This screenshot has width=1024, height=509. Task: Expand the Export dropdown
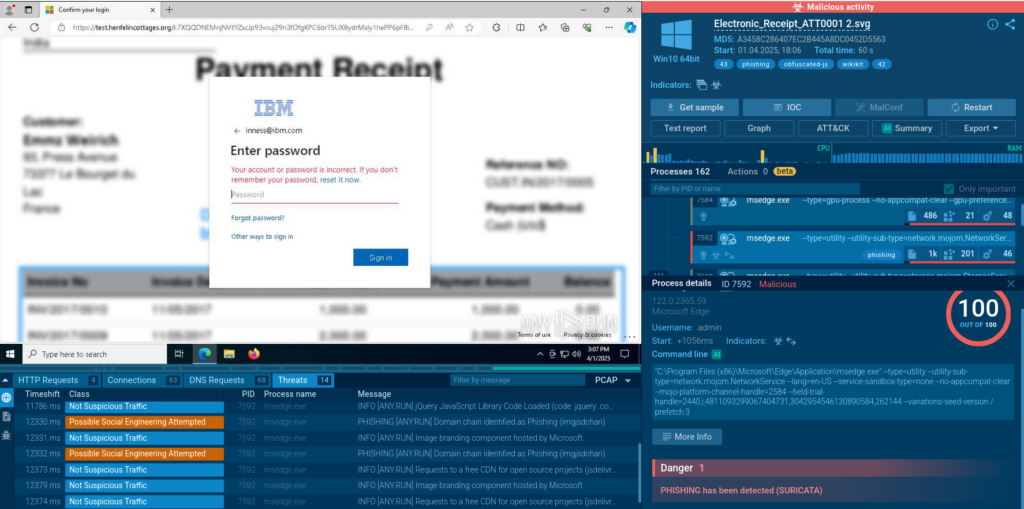tap(975, 128)
